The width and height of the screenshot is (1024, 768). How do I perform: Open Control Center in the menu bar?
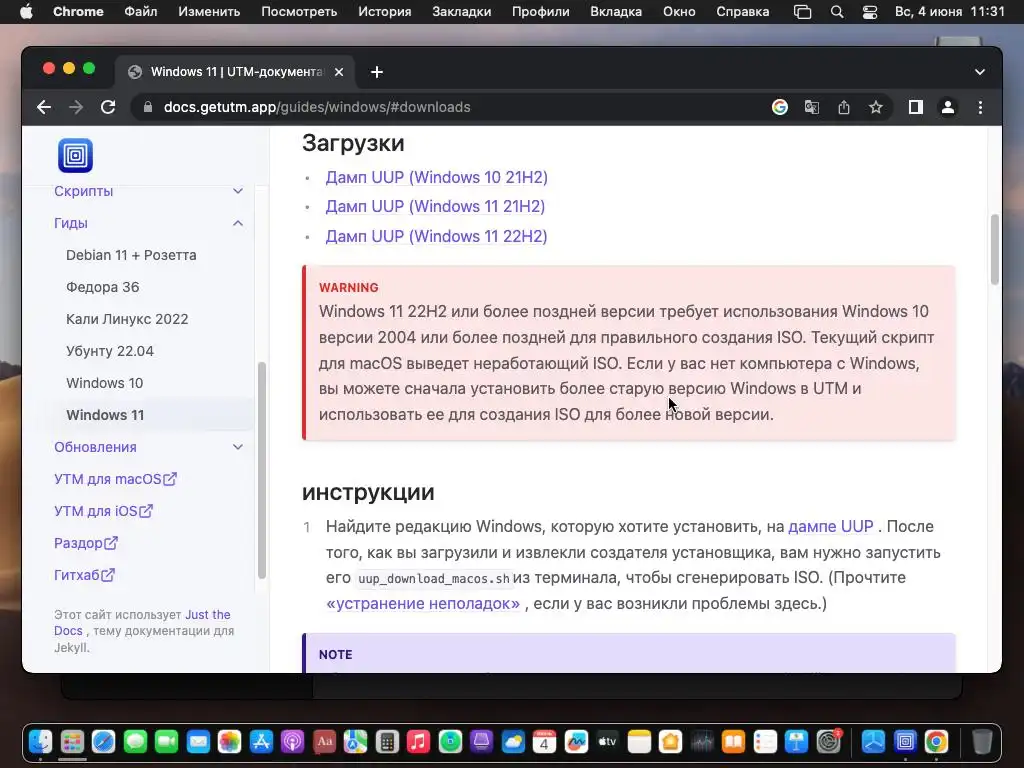click(870, 12)
